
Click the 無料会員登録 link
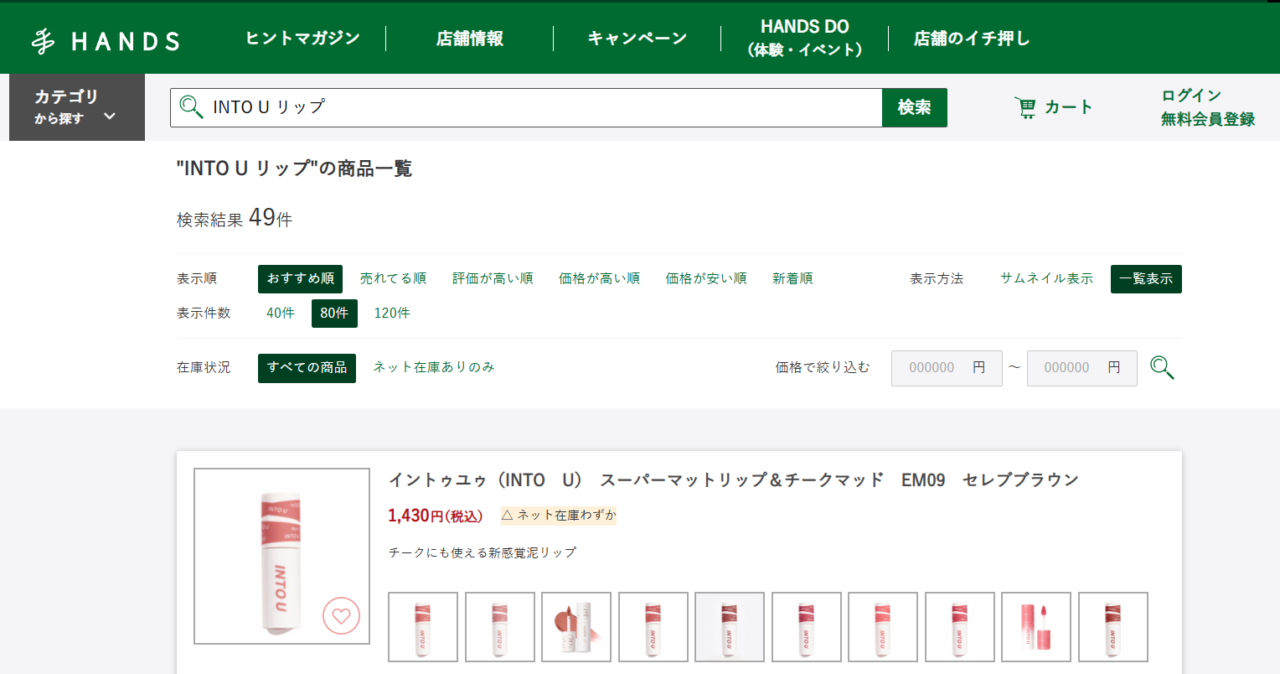click(x=1208, y=119)
